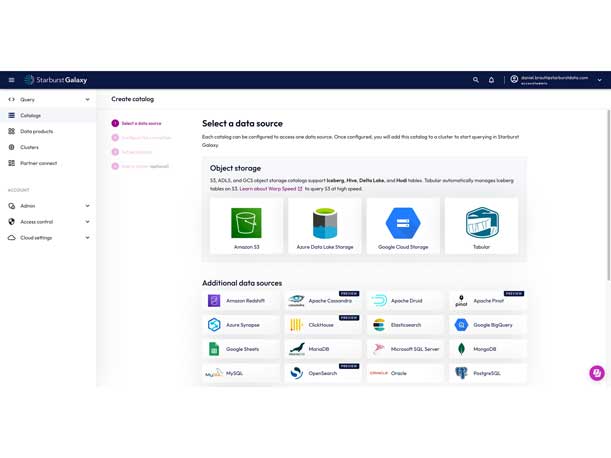Open the hamburger navigation menu
Image resolution: width=611 pixels, height=458 pixels.
[x=12, y=80]
